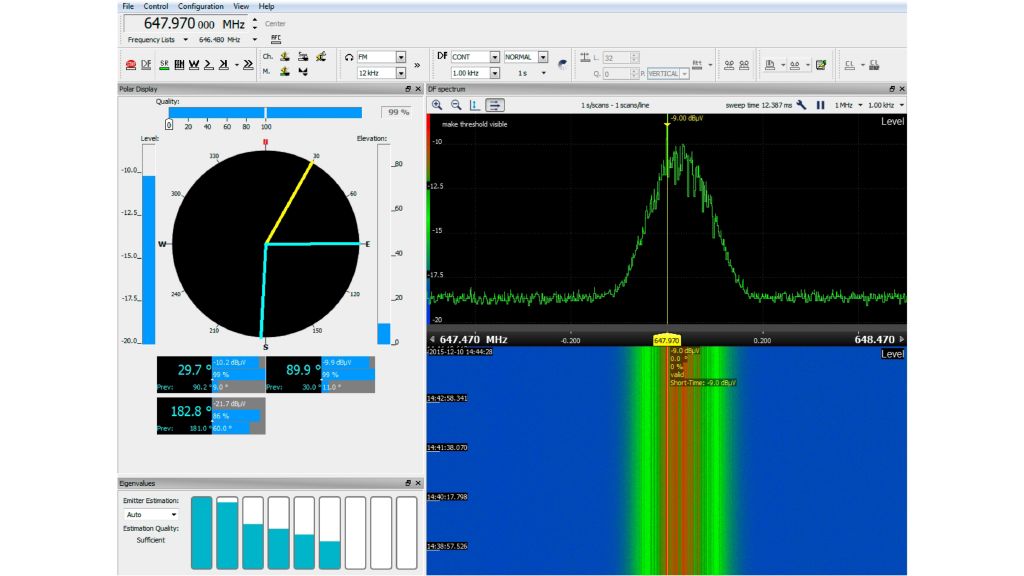This screenshot has width=1024, height=576.
Task: Click the Ch. antenna selection icon
Action: point(284,57)
